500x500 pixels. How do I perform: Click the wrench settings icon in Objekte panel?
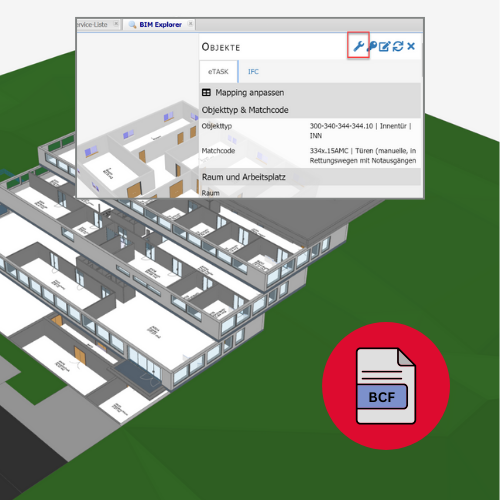tap(358, 46)
